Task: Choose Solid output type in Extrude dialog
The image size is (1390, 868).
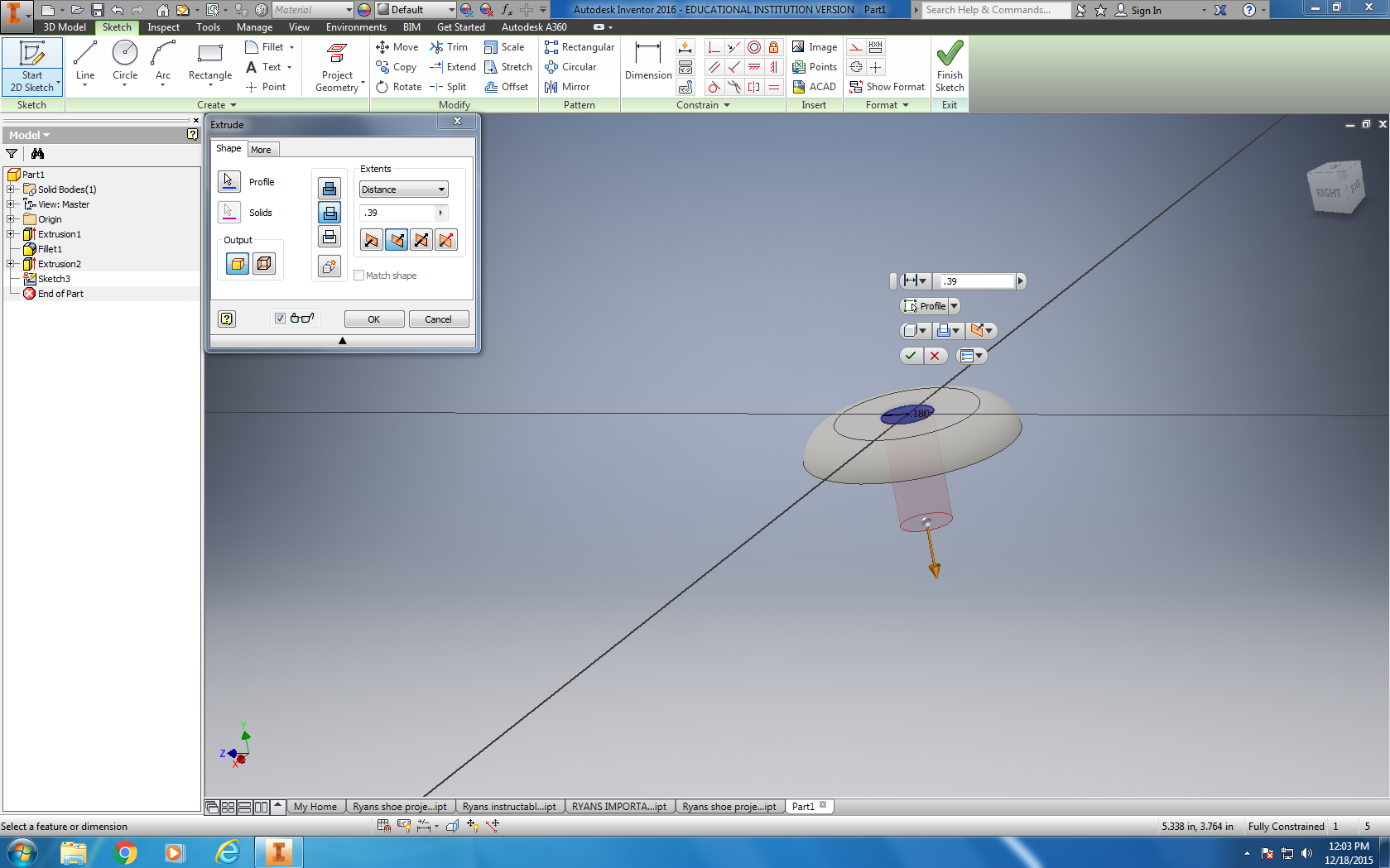Action: click(x=238, y=264)
